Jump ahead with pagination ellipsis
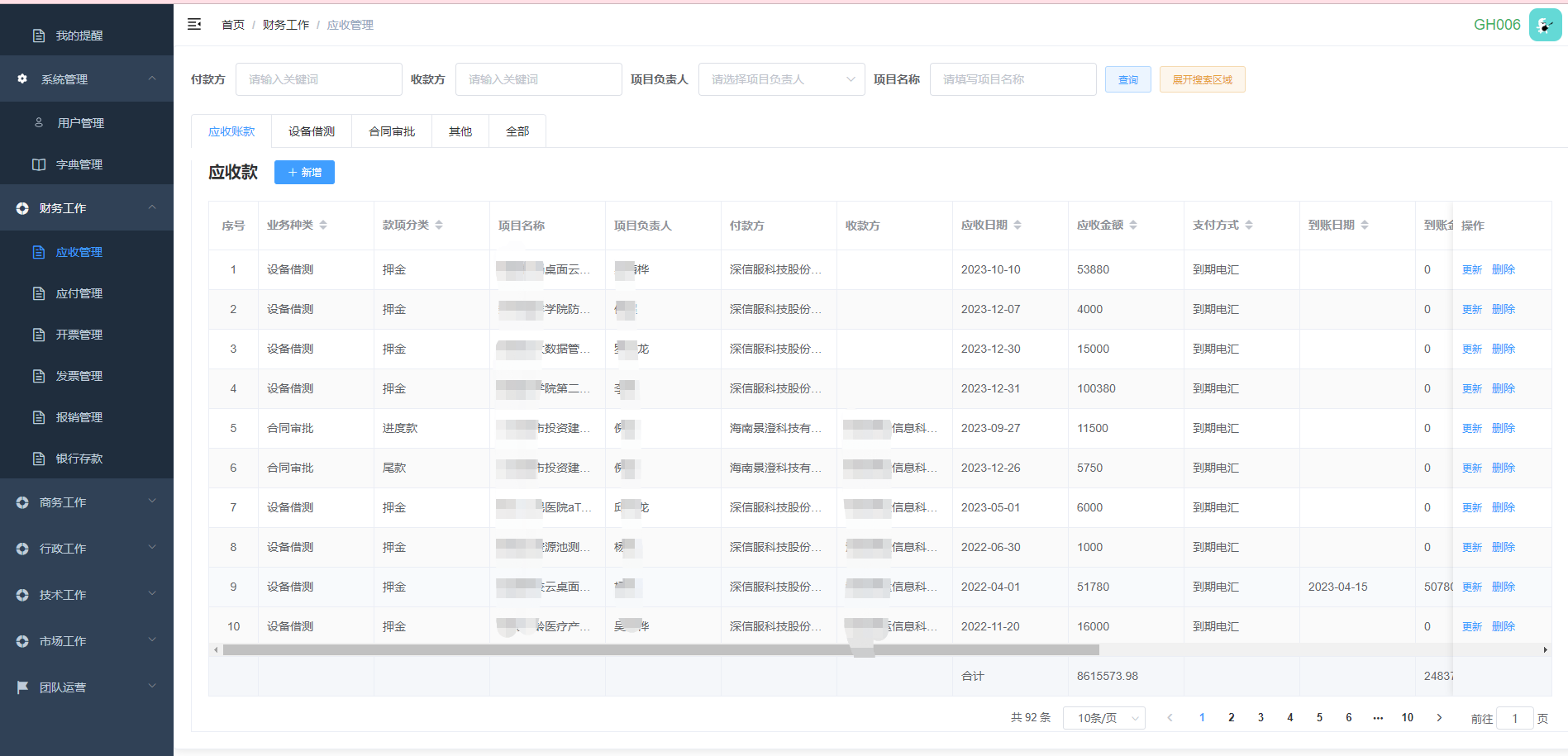 click(1378, 718)
